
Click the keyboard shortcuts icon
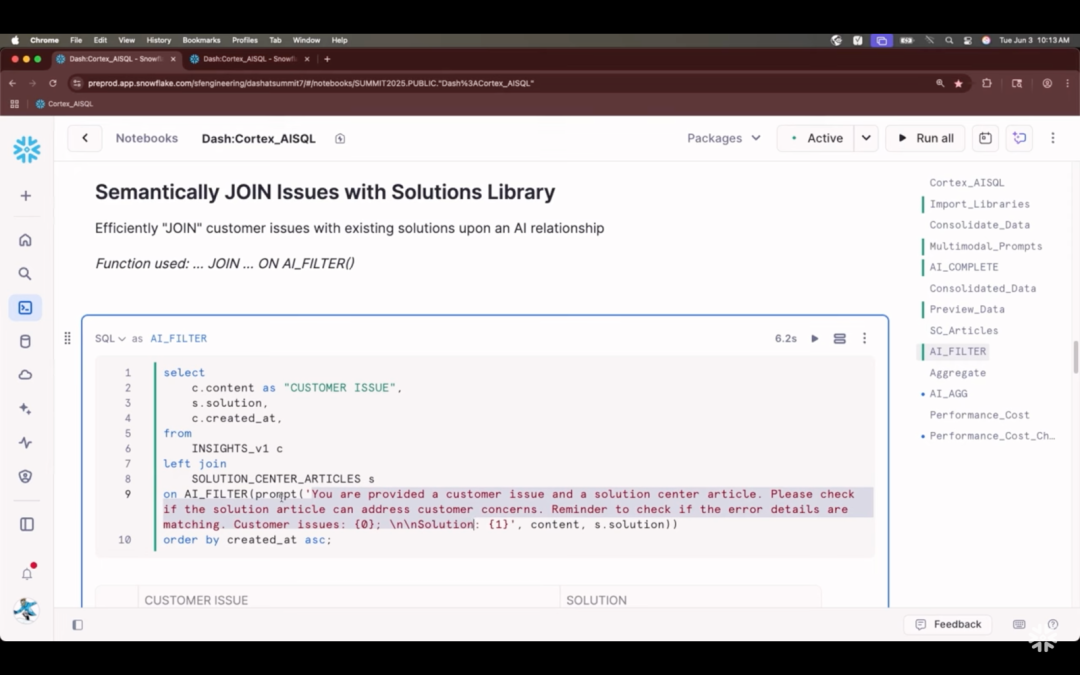1019,624
